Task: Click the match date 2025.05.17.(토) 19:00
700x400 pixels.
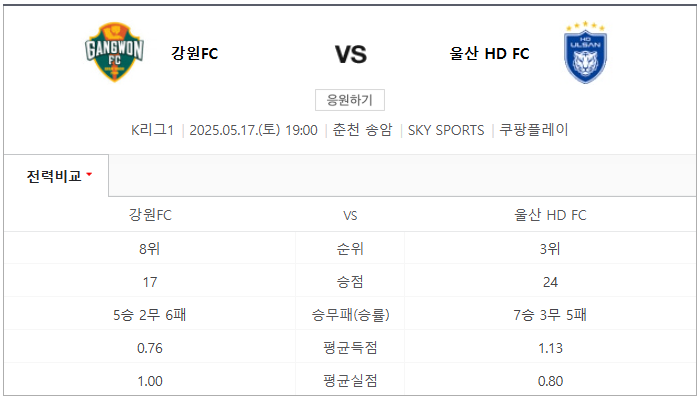Action: click(x=253, y=130)
